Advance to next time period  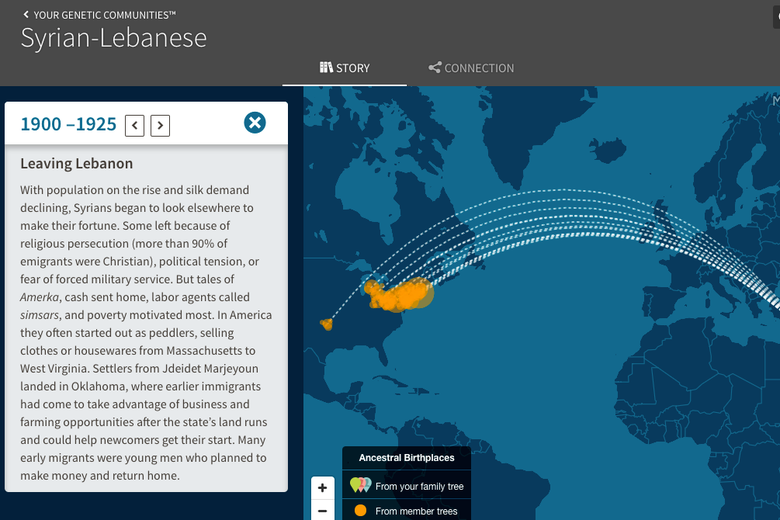click(160, 125)
